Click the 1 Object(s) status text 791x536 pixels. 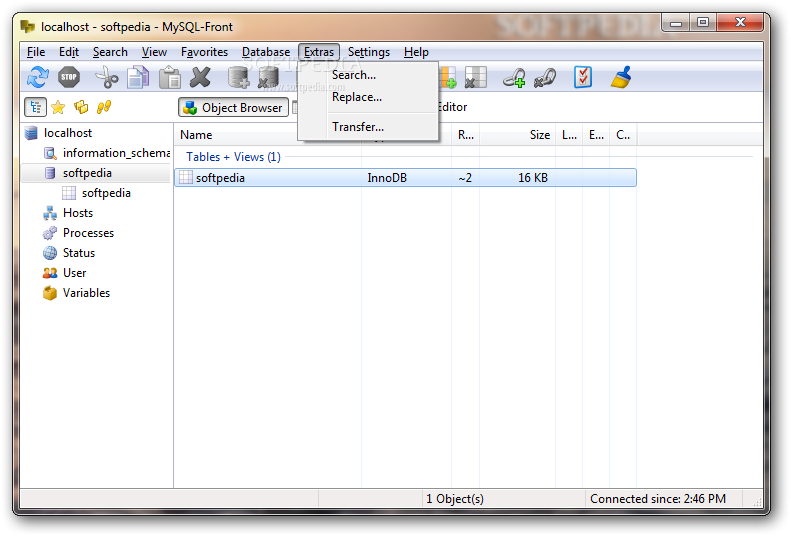[455, 499]
